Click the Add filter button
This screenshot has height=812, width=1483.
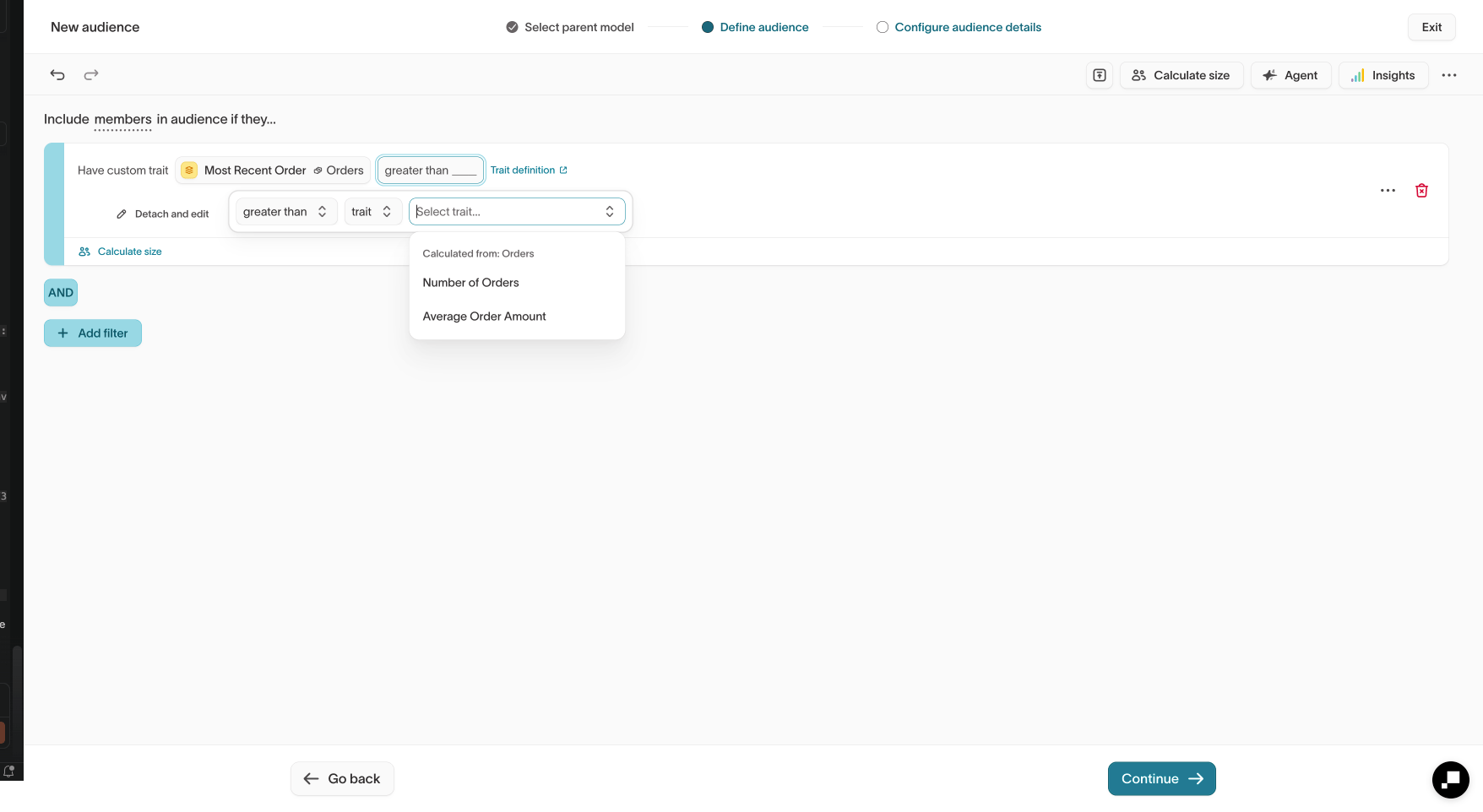(x=93, y=333)
